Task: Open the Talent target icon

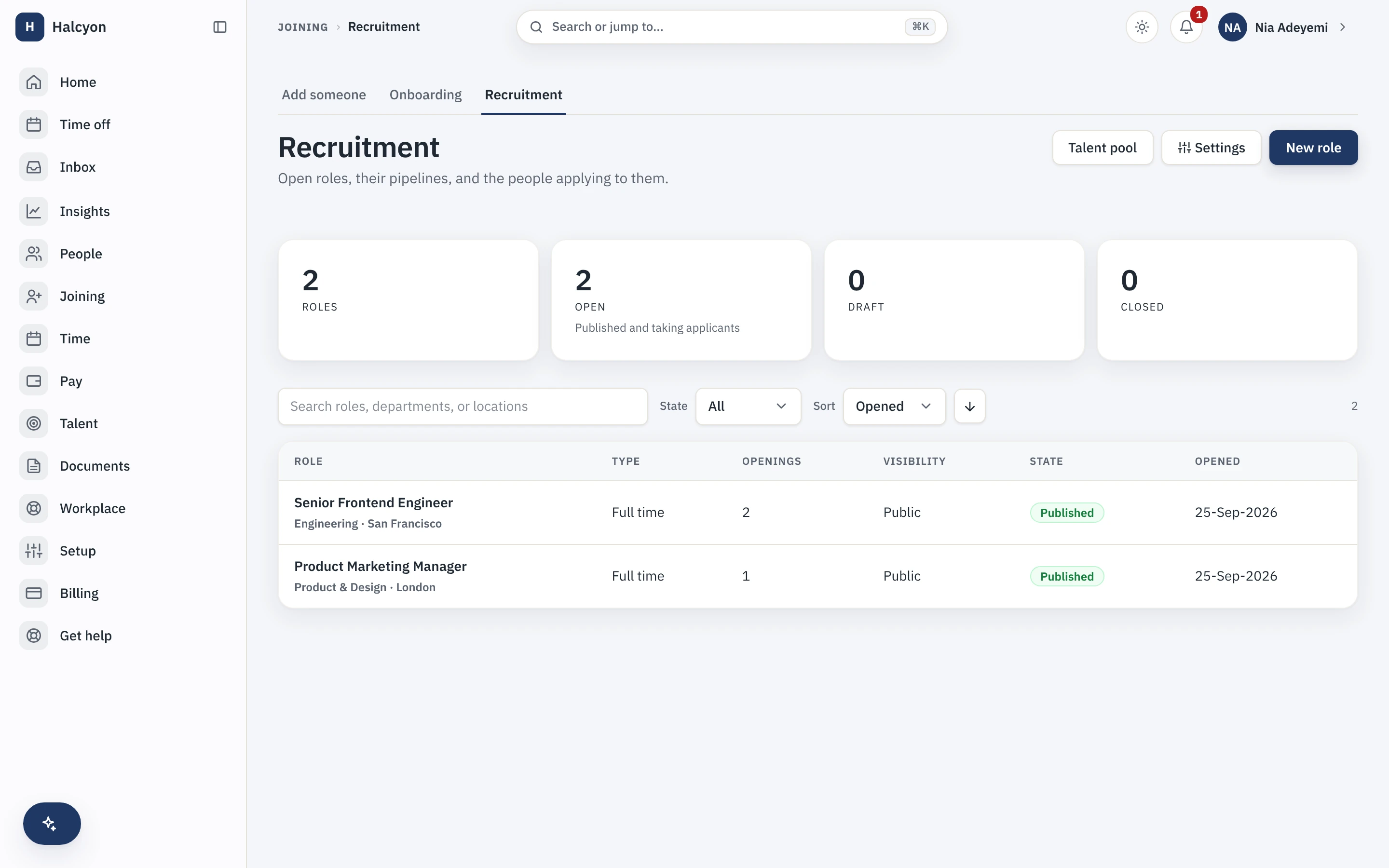Action: pyautogui.click(x=34, y=424)
